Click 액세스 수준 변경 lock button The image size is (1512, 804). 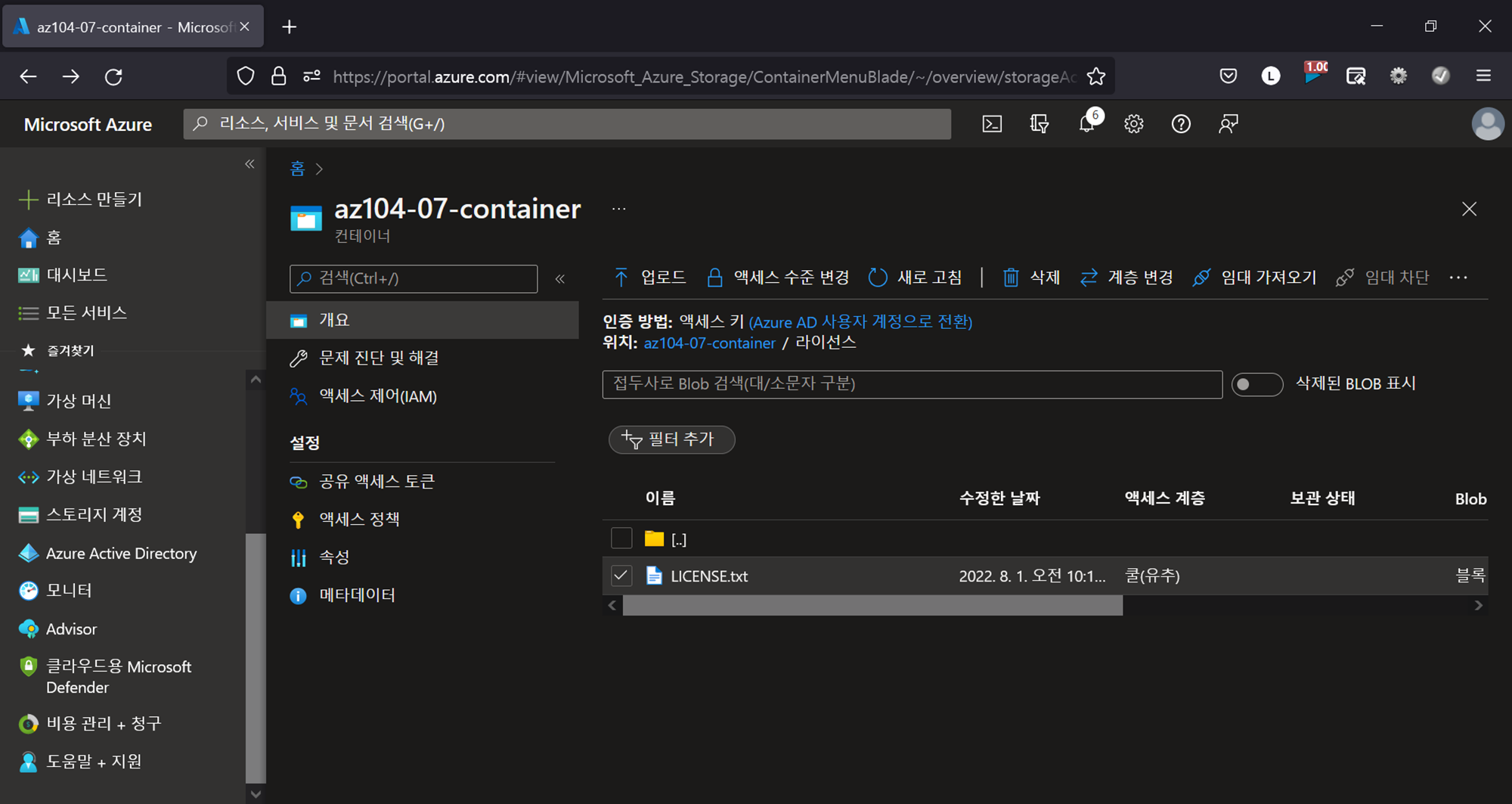[778, 278]
